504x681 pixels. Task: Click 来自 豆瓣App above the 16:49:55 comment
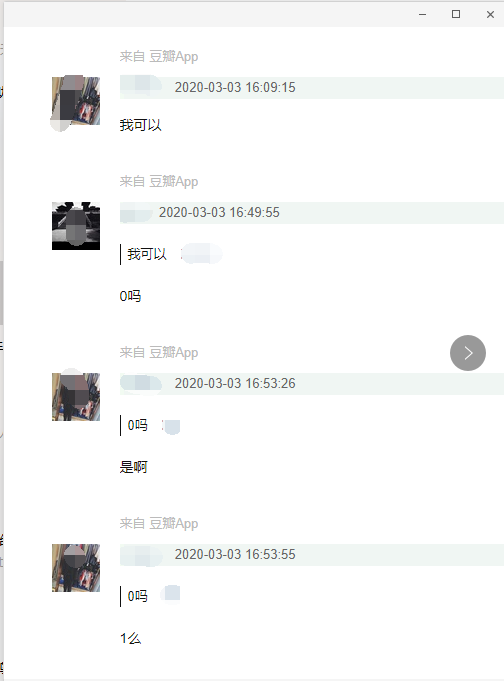[159, 182]
